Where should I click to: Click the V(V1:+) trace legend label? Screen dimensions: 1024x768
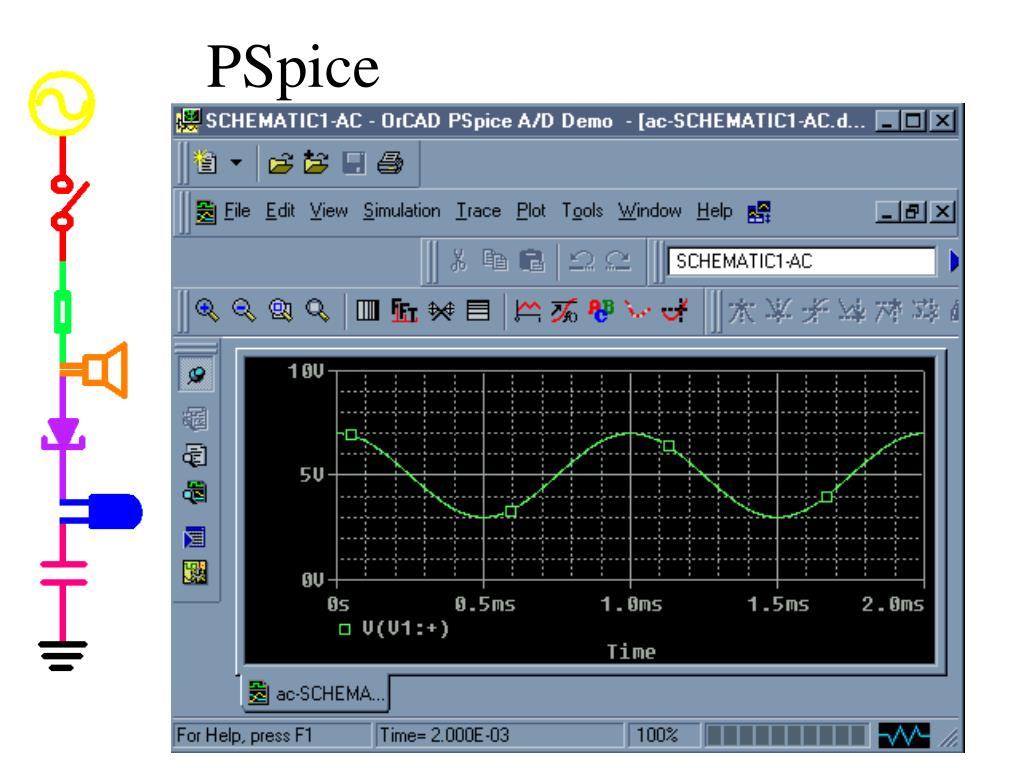pyautogui.click(x=405, y=628)
